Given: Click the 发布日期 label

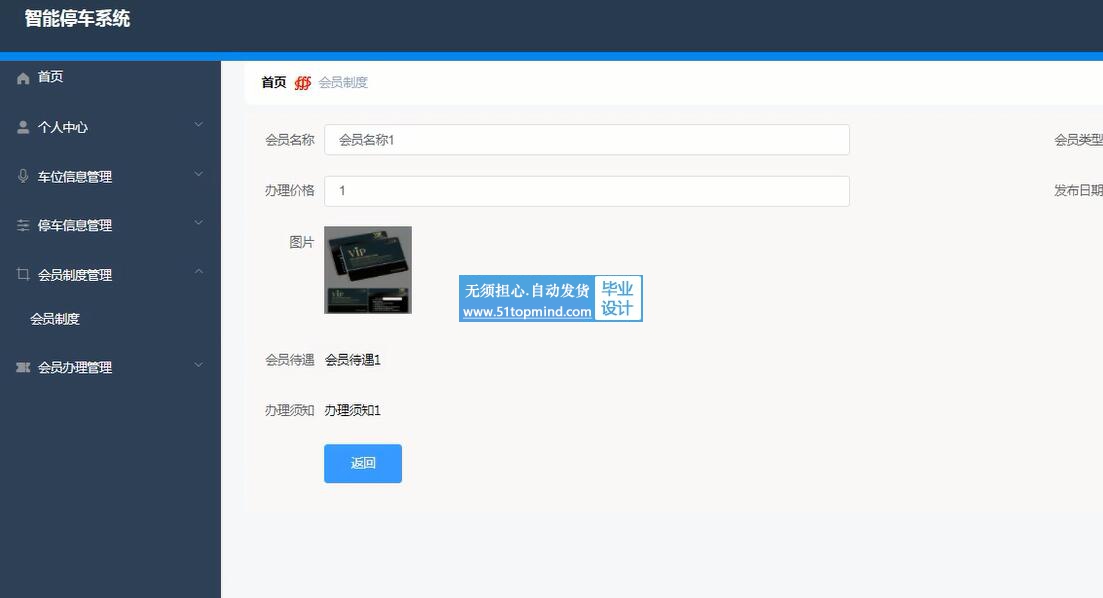Looking at the screenshot, I should click(x=1078, y=191).
